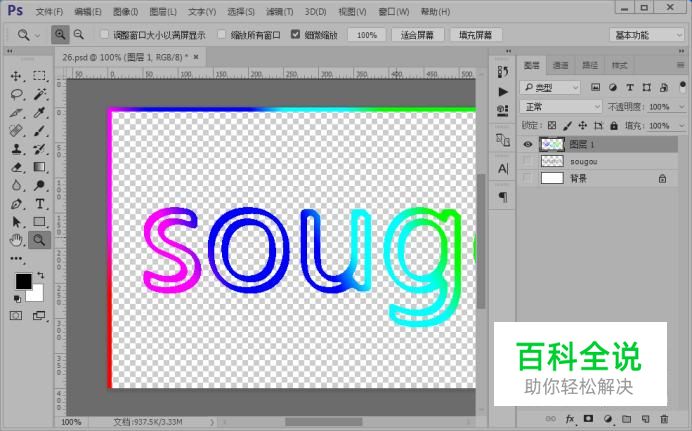Reset default foreground and background colors
The width and height of the screenshot is (692, 431).
point(17,299)
